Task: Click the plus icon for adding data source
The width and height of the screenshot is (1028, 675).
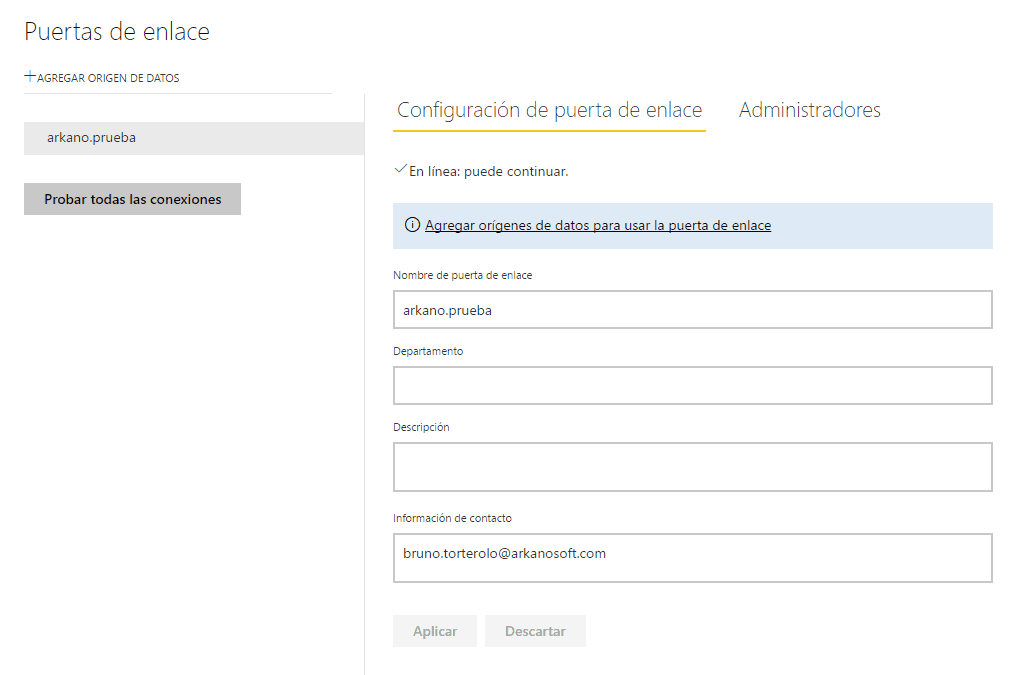Action: (x=30, y=77)
